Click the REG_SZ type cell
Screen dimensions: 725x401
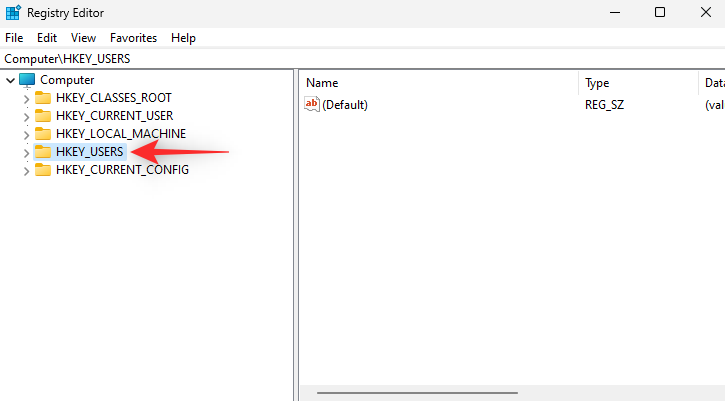pyautogui.click(x=604, y=105)
